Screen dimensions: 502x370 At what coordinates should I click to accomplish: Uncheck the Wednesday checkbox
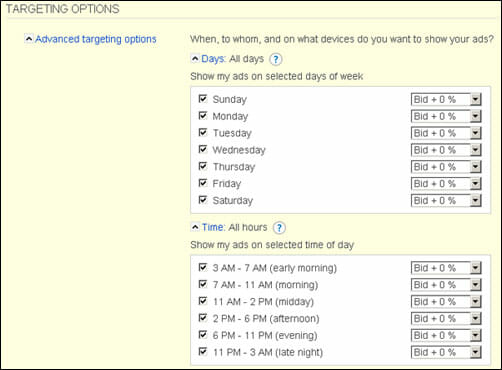203,149
